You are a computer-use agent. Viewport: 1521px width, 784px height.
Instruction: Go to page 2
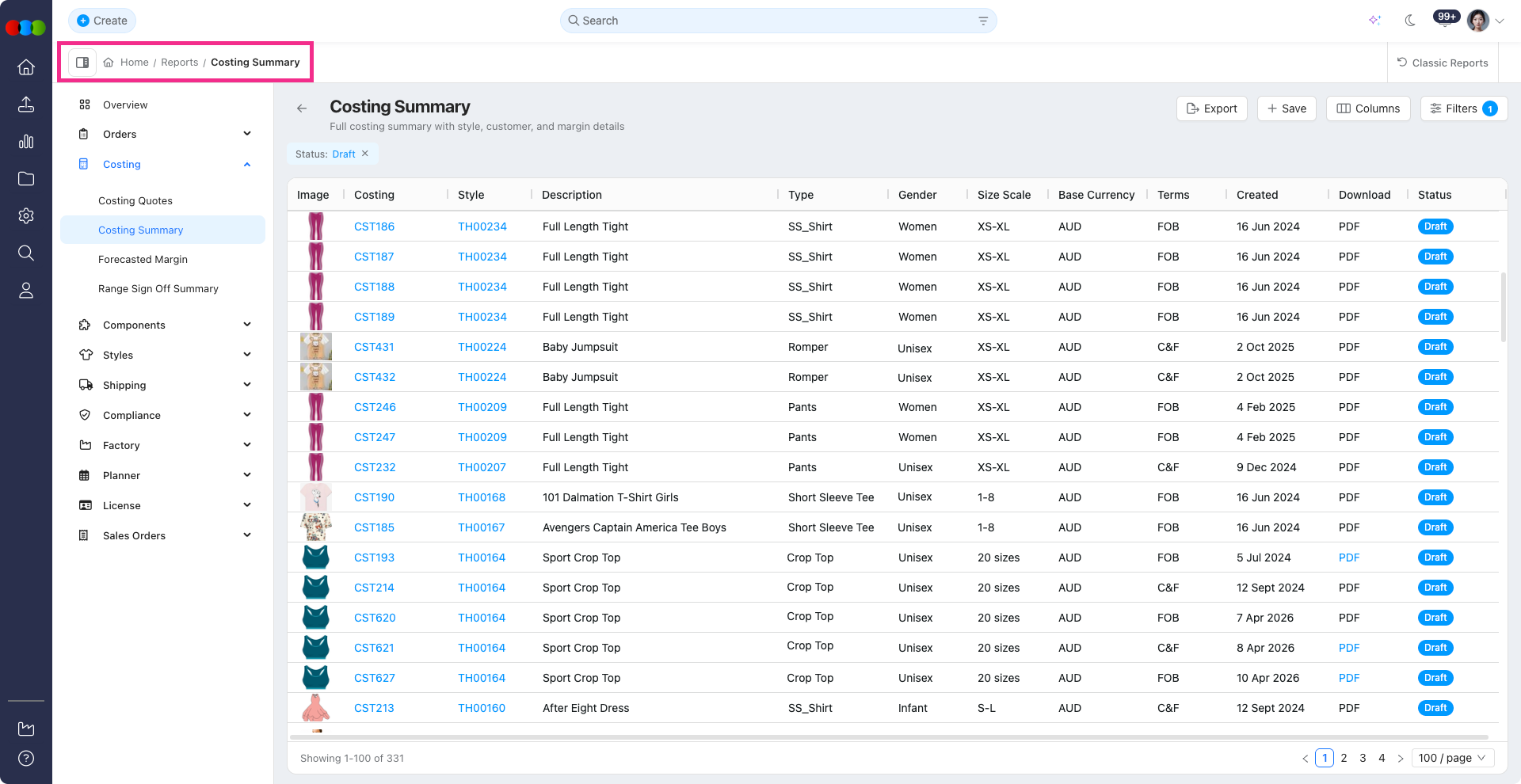tap(1344, 758)
